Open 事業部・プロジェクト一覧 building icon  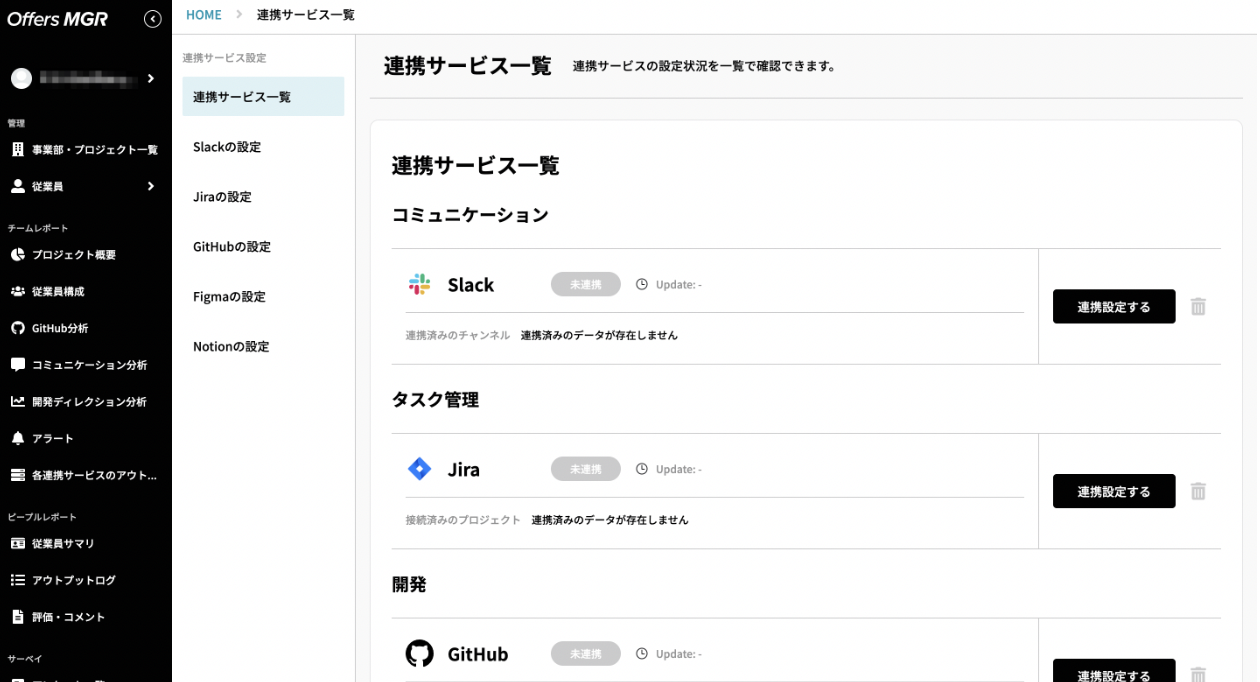(x=18, y=150)
